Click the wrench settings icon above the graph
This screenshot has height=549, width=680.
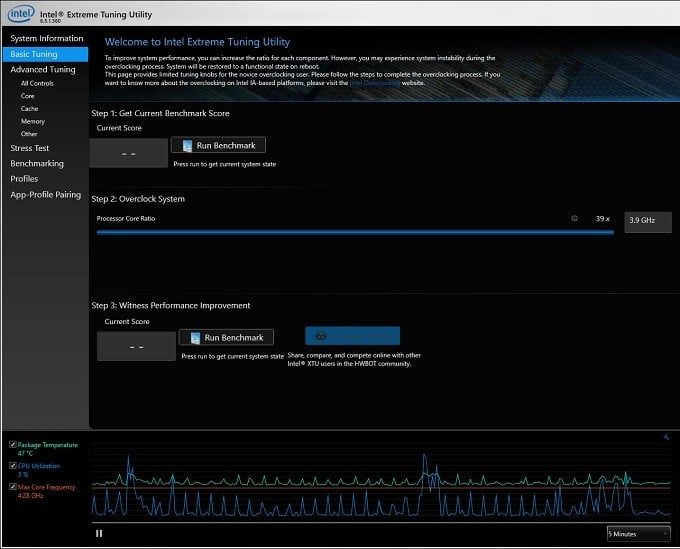pos(666,437)
